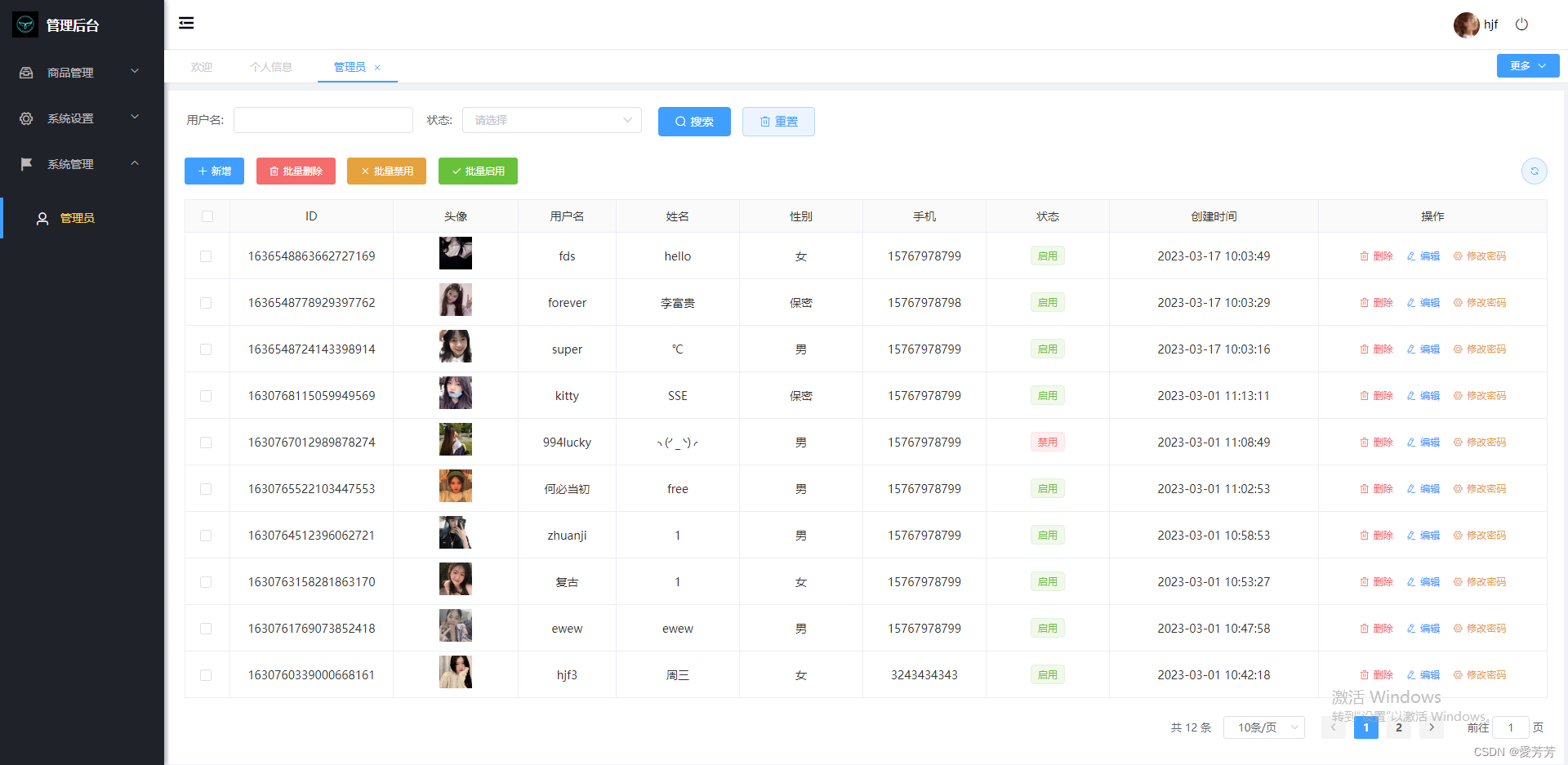The image size is (1568, 765).
Task: Open the 状态 status dropdown
Action: coord(552,120)
